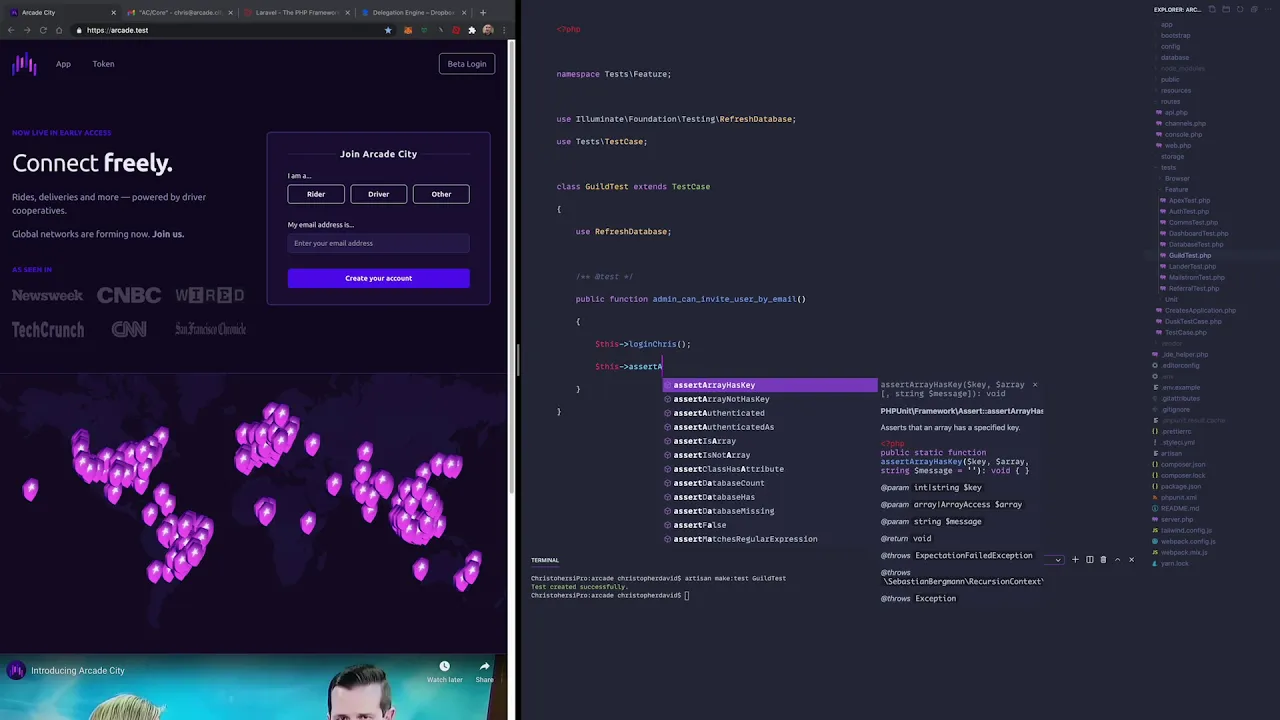Close the autocomplete documentation popup
The height and width of the screenshot is (720, 1280).
point(1035,385)
